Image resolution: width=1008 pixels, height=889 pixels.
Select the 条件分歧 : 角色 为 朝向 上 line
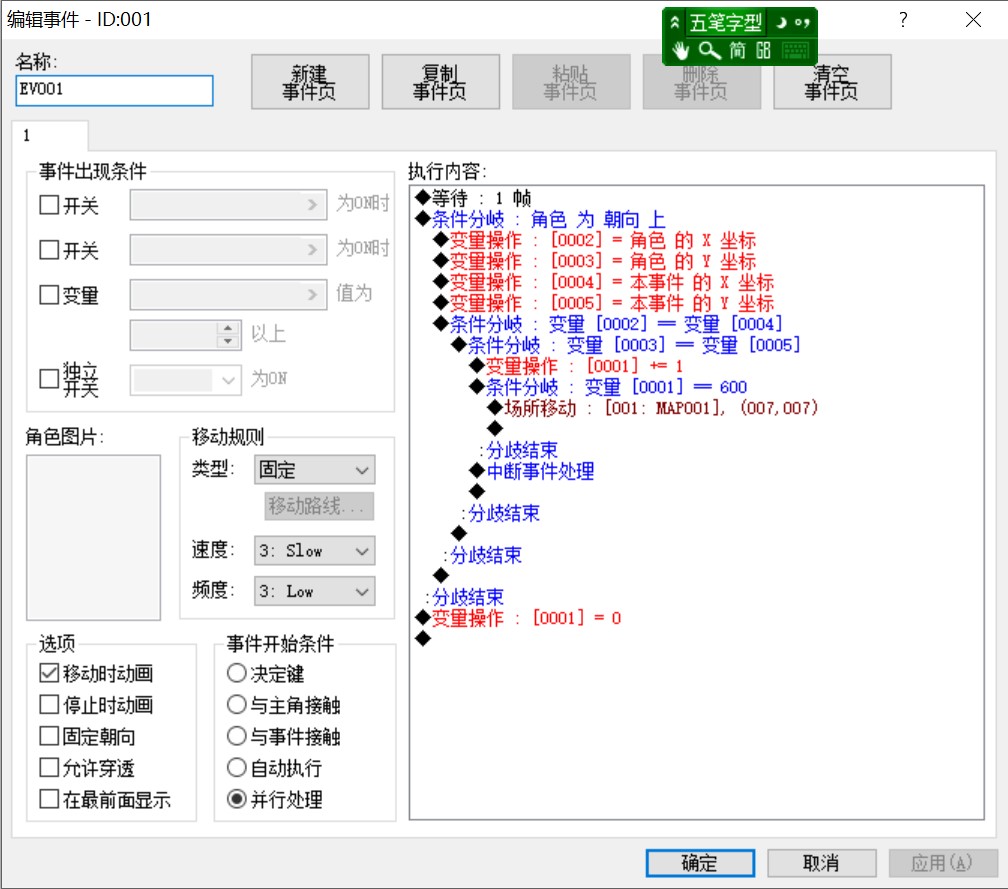pos(540,219)
